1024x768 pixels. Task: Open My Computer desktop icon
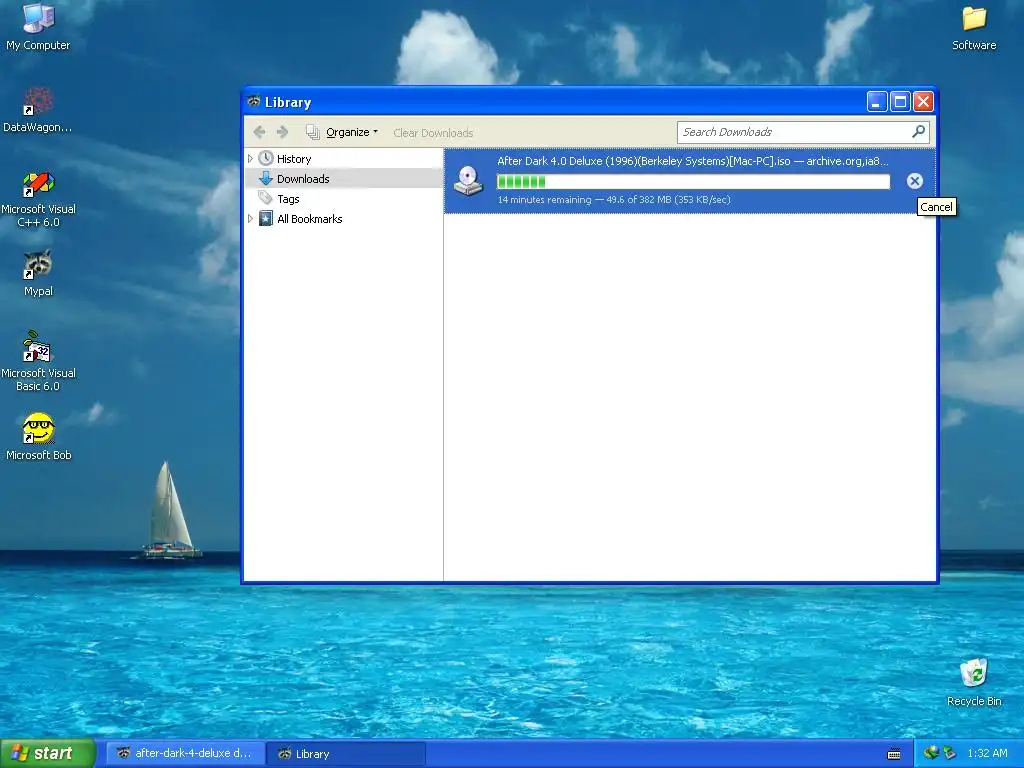pyautogui.click(x=38, y=27)
